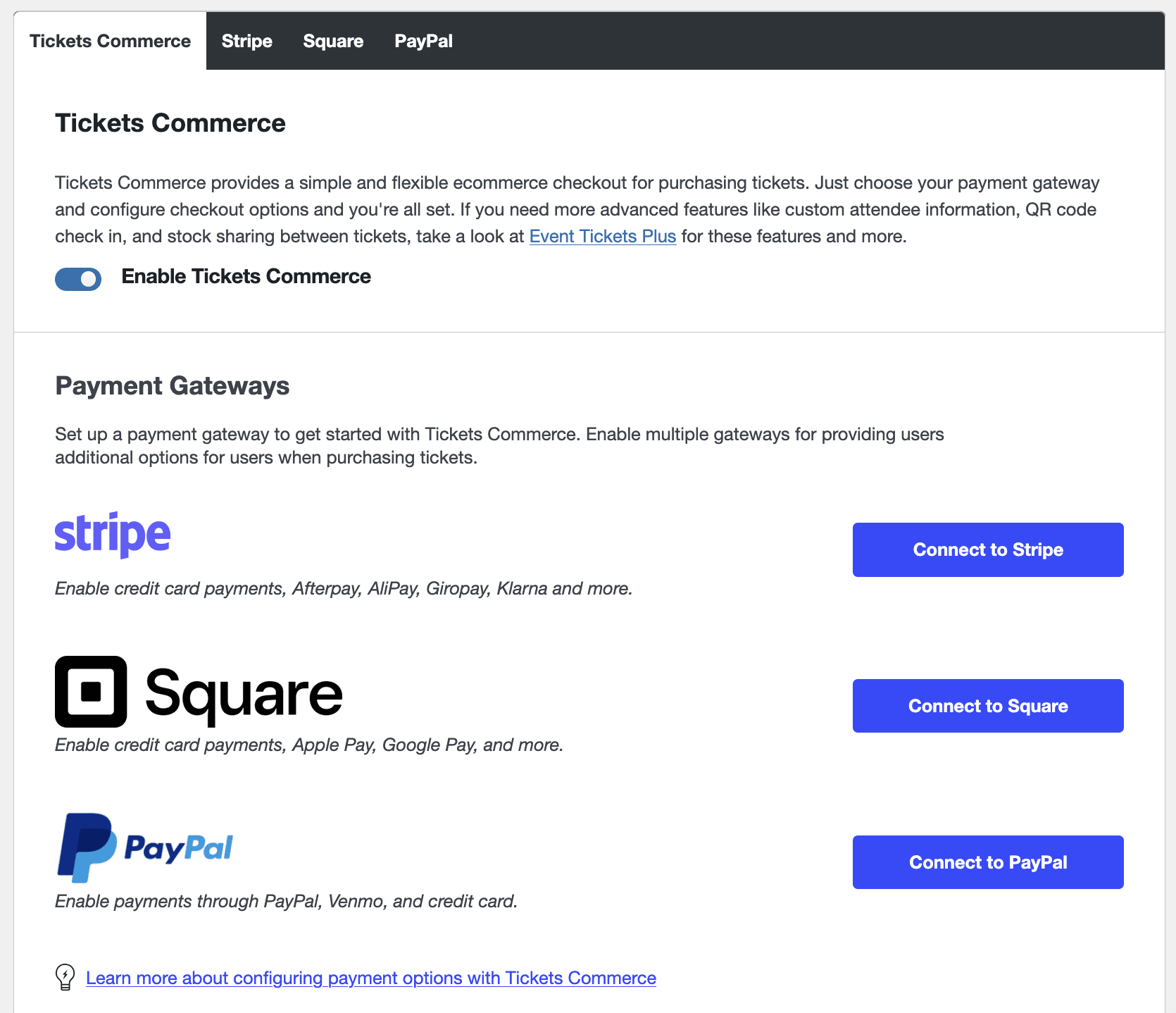Click the lightbulb tip icon
The height and width of the screenshot is (1013, 1176).
click(65, 977)
